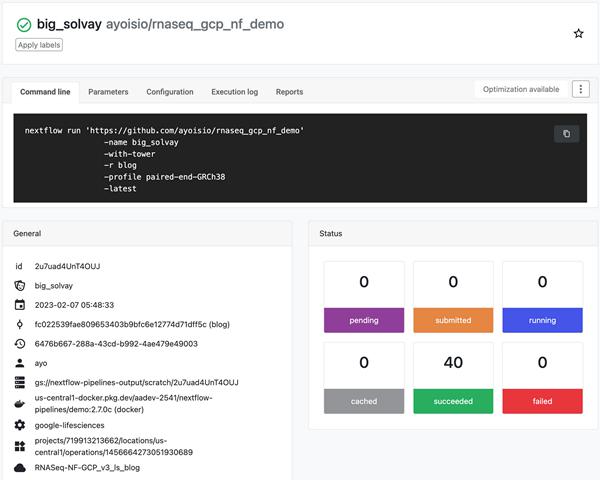Viewport: 600px width, 480px height.
Task: Open the Configuration tab
Action: (170, 92)
